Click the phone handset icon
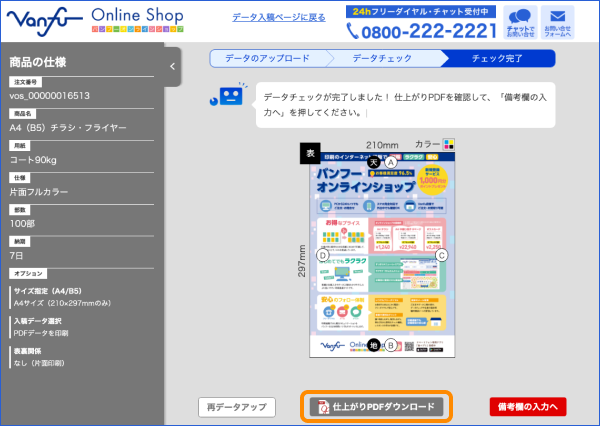The width and height of the screenshot is (600, 426). (352, 31)
